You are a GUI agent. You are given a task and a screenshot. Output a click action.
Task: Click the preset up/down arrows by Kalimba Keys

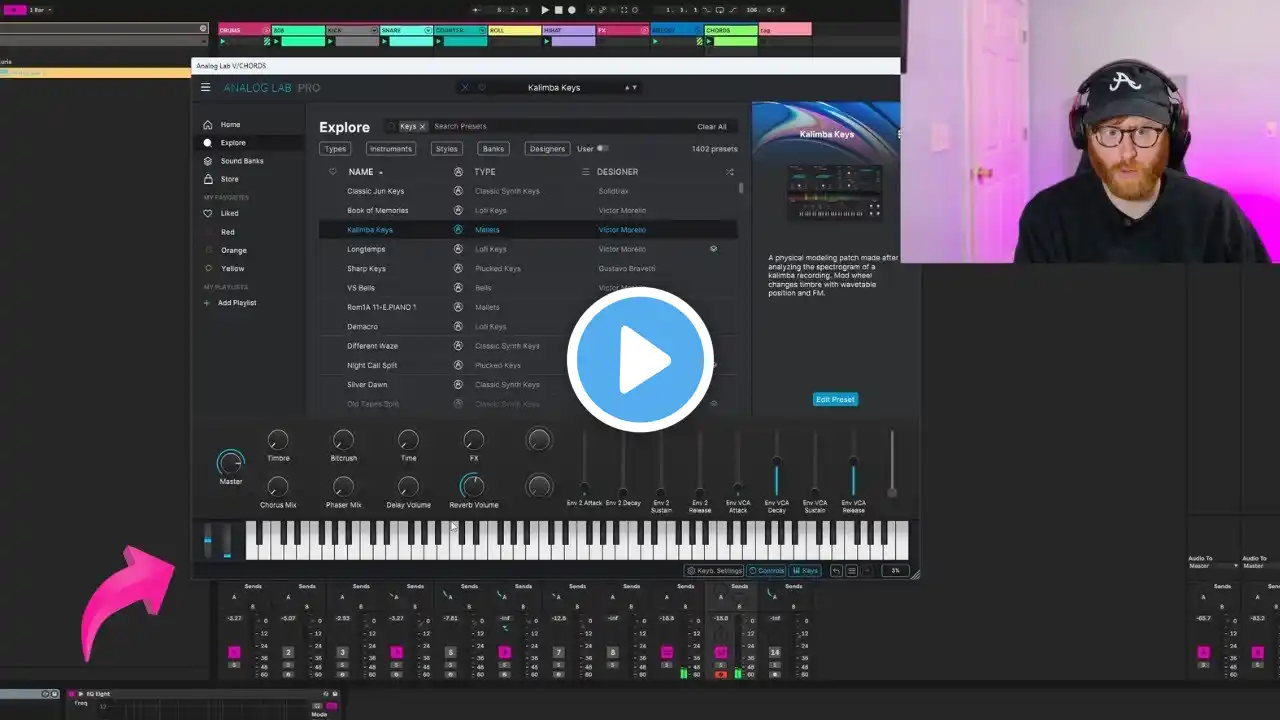[630, 87]
